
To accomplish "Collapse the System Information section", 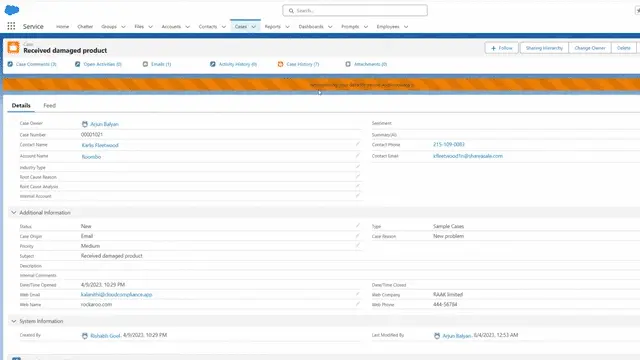I will [x=13, y=321].
